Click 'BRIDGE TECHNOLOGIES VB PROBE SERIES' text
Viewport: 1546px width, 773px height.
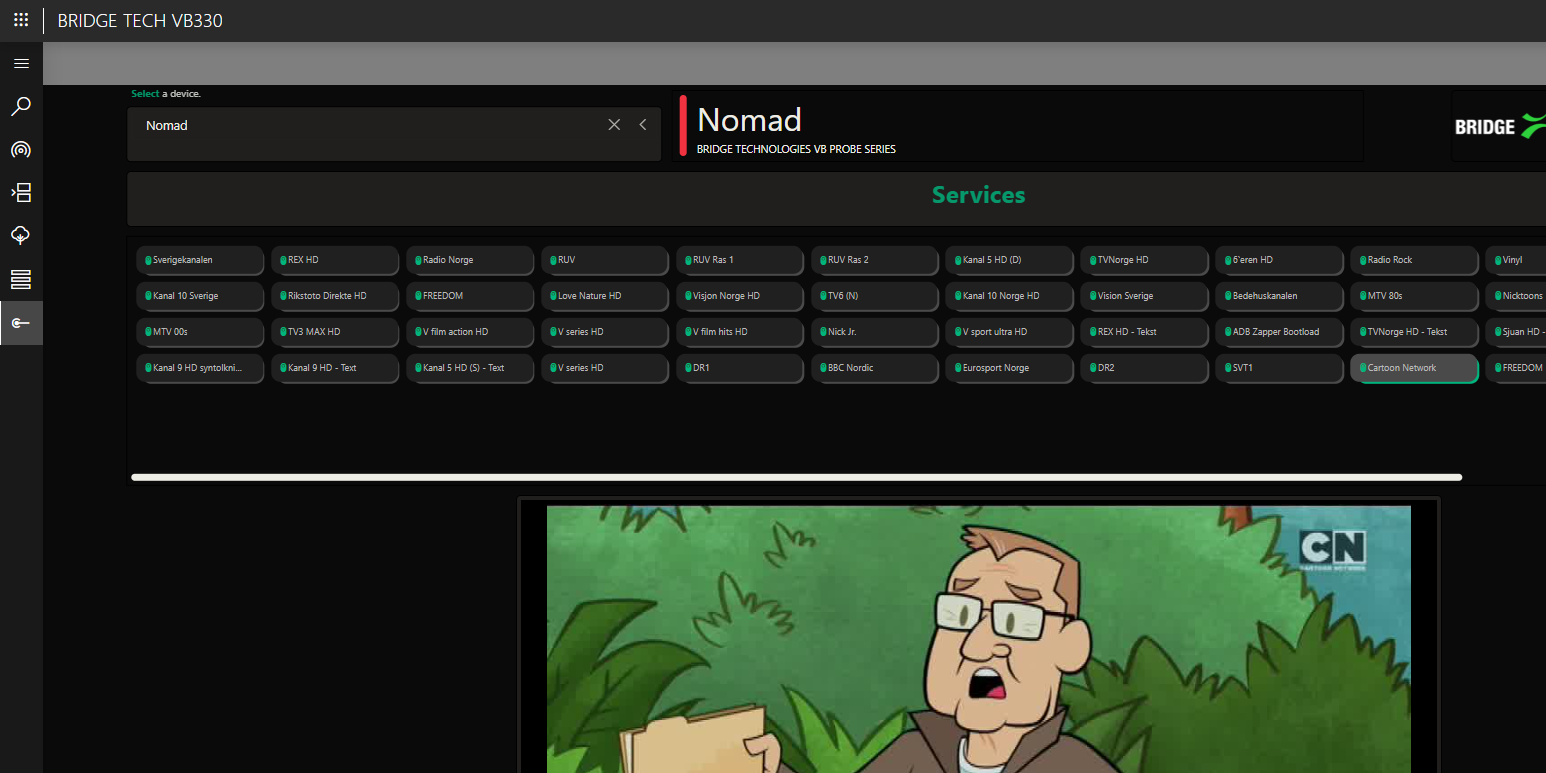coord(796,149)
